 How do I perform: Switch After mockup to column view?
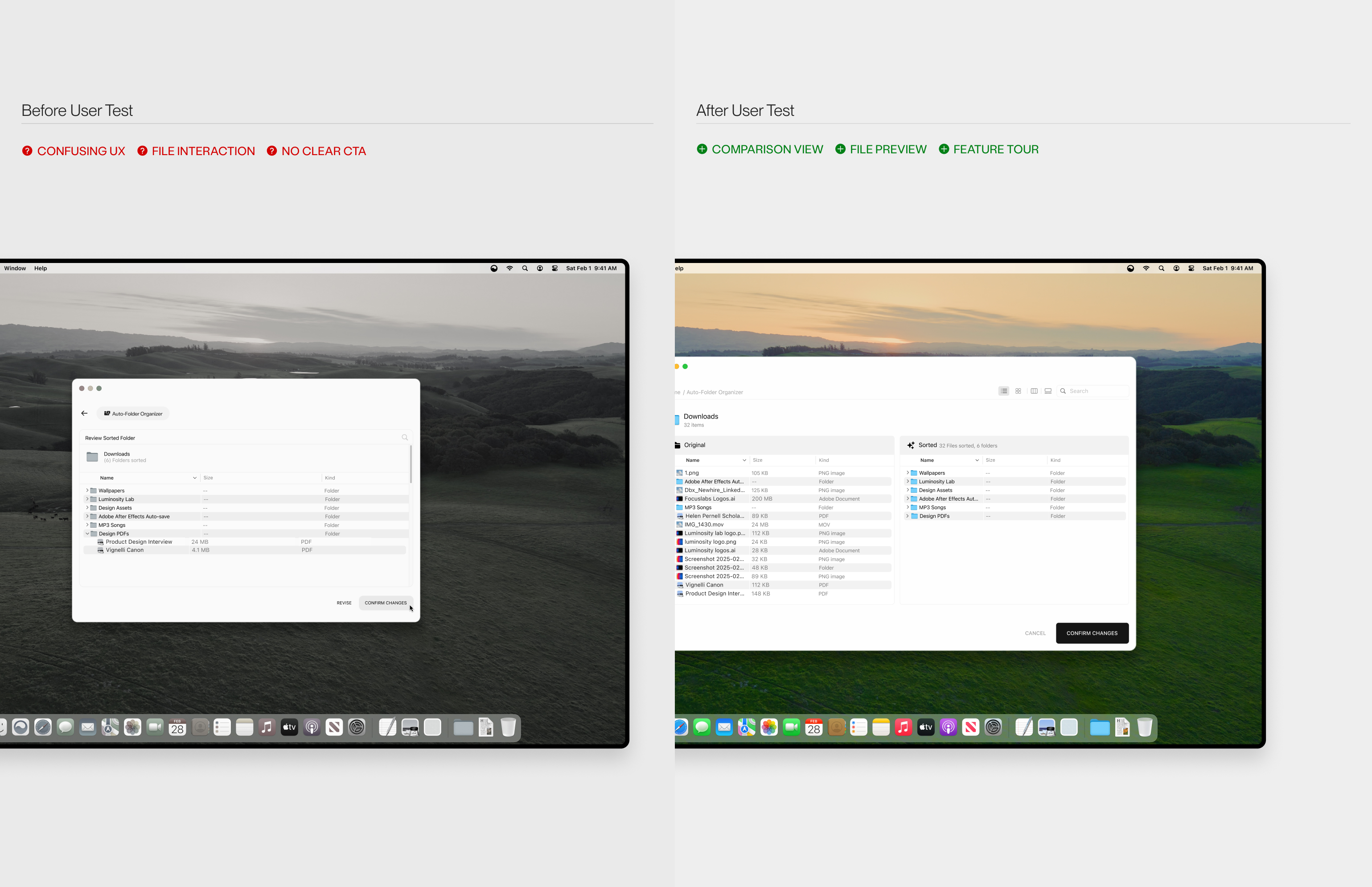point(1034,391)
